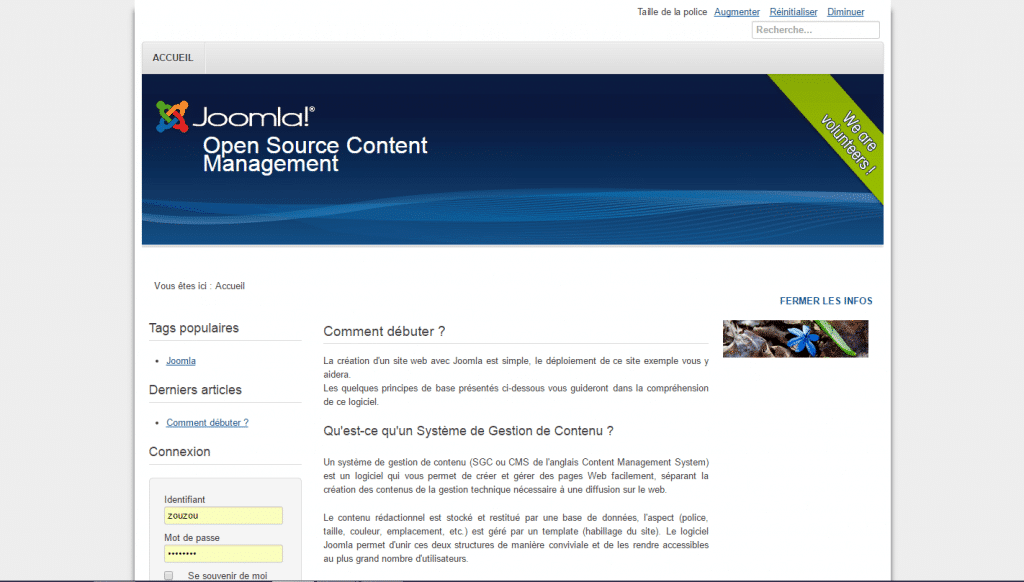Toggle the "Se souvenir de moi" checkbox

click(x=168, y=576)
